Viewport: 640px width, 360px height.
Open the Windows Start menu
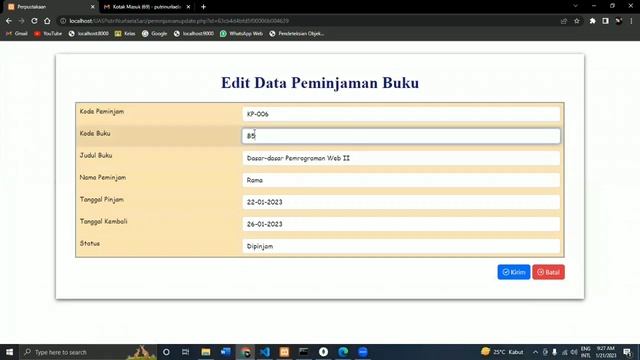[x=9, y=352]
